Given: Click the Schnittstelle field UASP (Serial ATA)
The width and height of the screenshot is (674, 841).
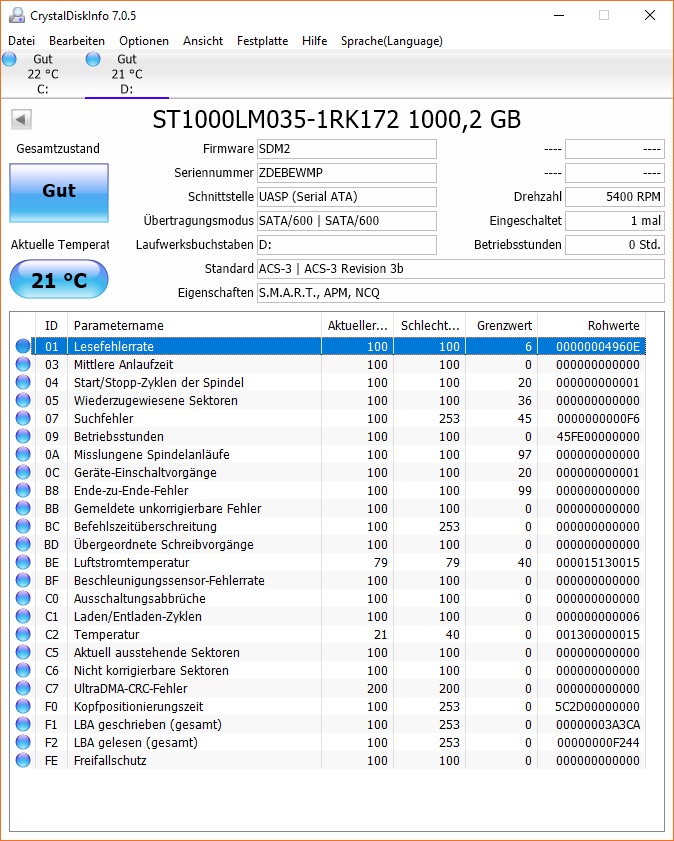Looking at the screenshot, I should 347,197.
